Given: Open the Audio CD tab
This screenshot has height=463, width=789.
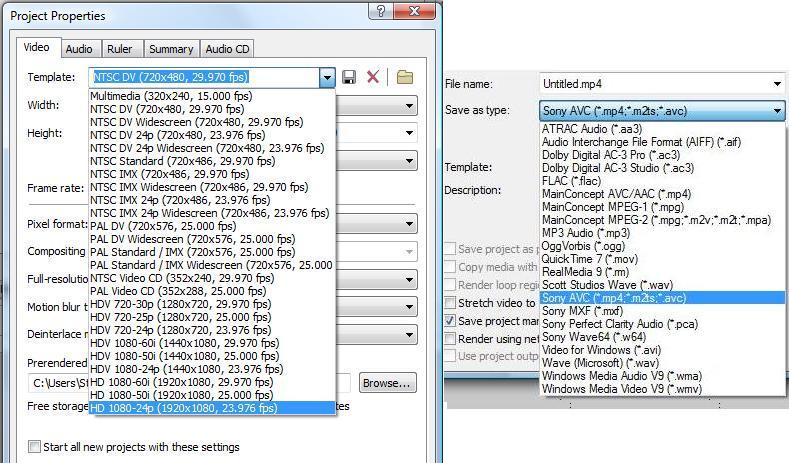Looking at the screenshot, I should tap(227, 49).
